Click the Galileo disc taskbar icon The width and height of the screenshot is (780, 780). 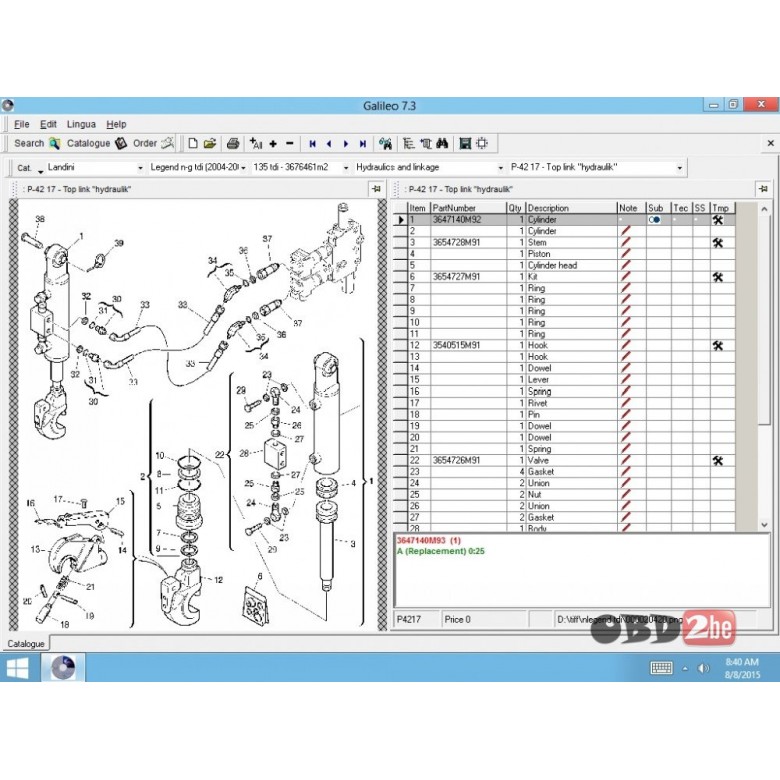(x=63, y=668)
